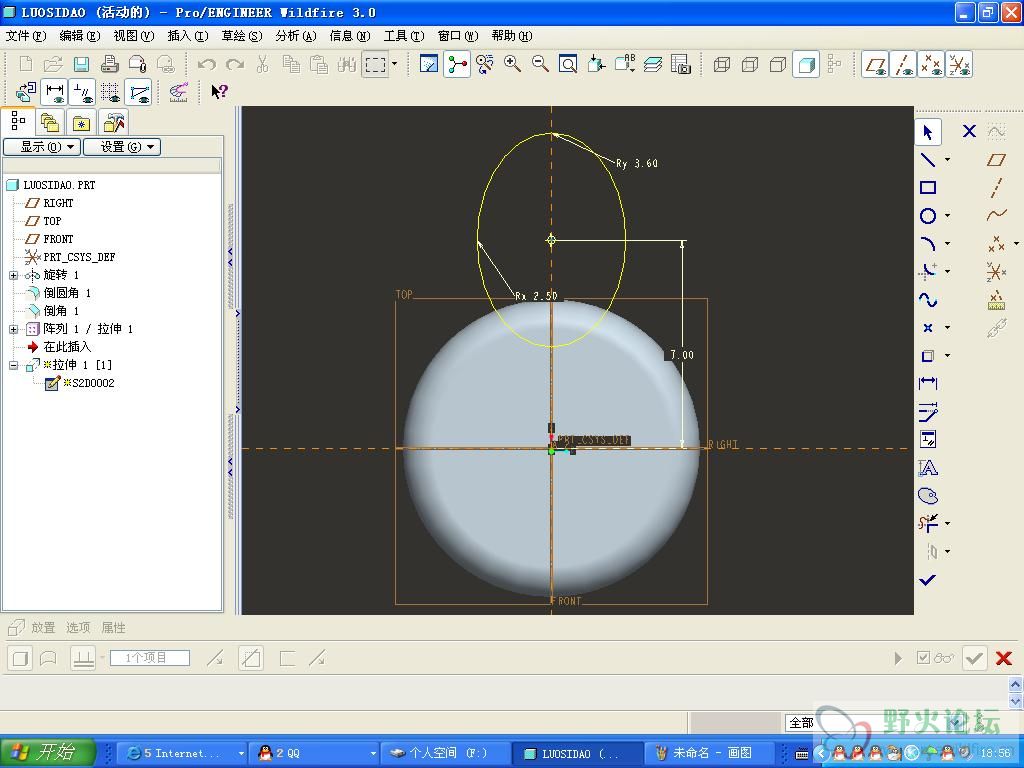Screen dimensions: 1024x768
Task: Select the TOP datum plane in tree
Action: [x=52, y=221]
